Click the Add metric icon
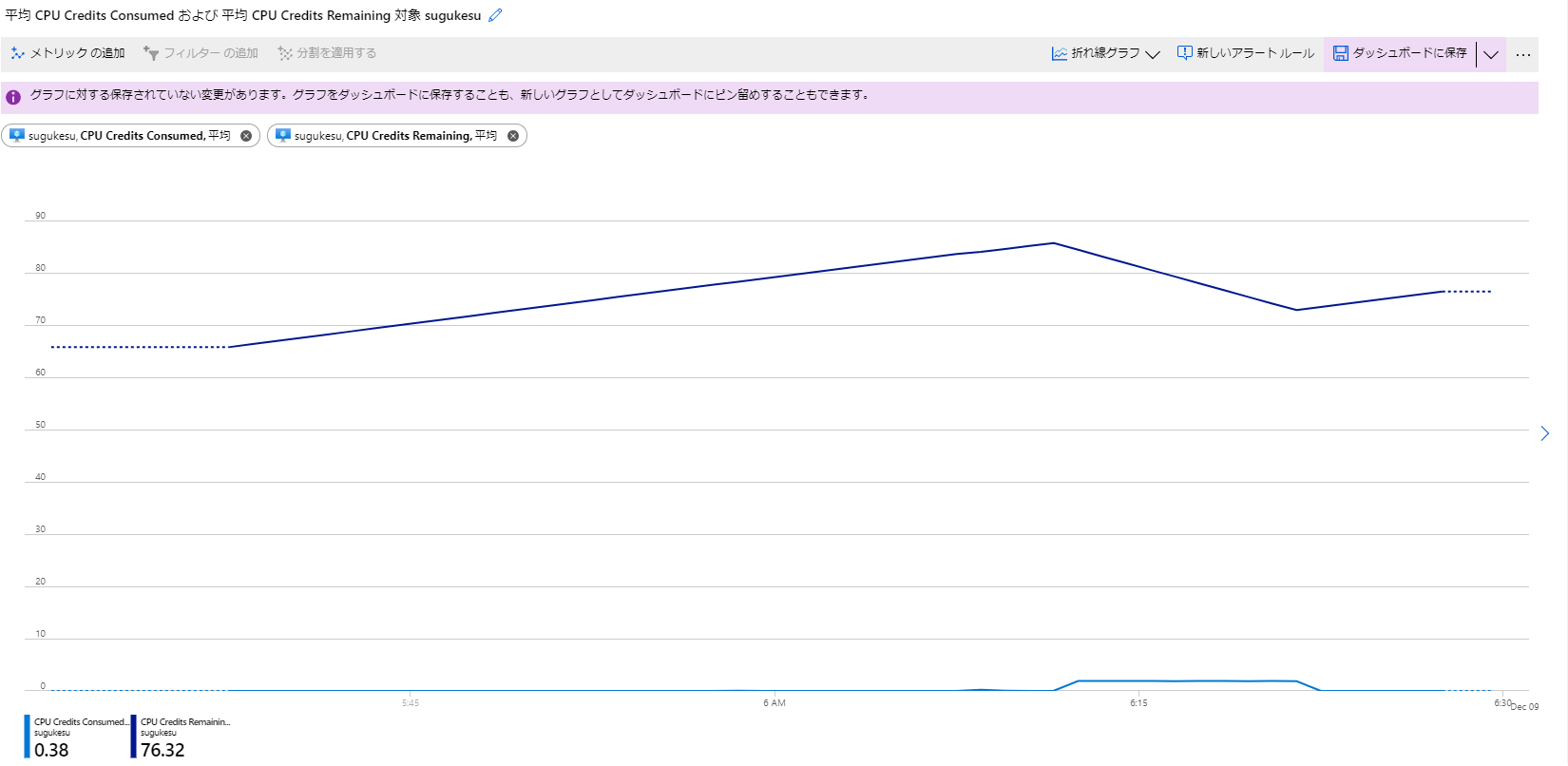Image resolution: width=1568 pixels, height=766 pixels. 18,53
